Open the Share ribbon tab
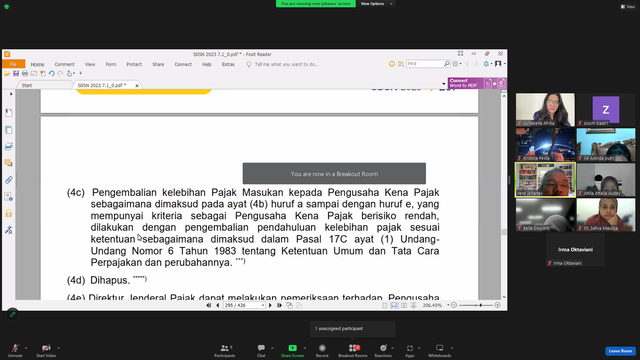 (158, 64)
